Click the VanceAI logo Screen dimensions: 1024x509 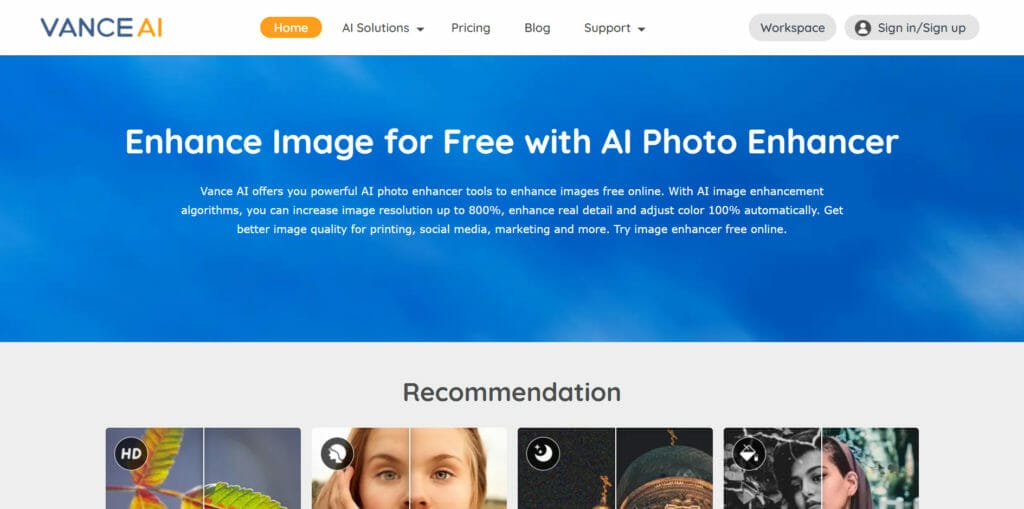[x=101, y=27]
